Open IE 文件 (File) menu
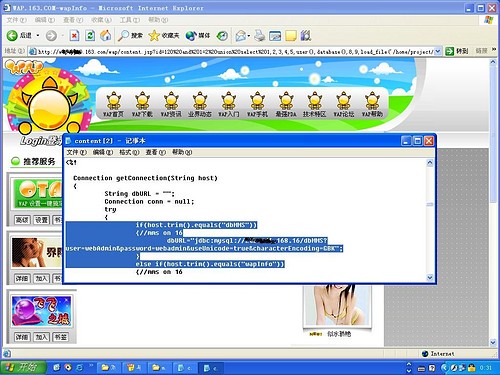Screen dimensions: 500x375 [16, 20]
